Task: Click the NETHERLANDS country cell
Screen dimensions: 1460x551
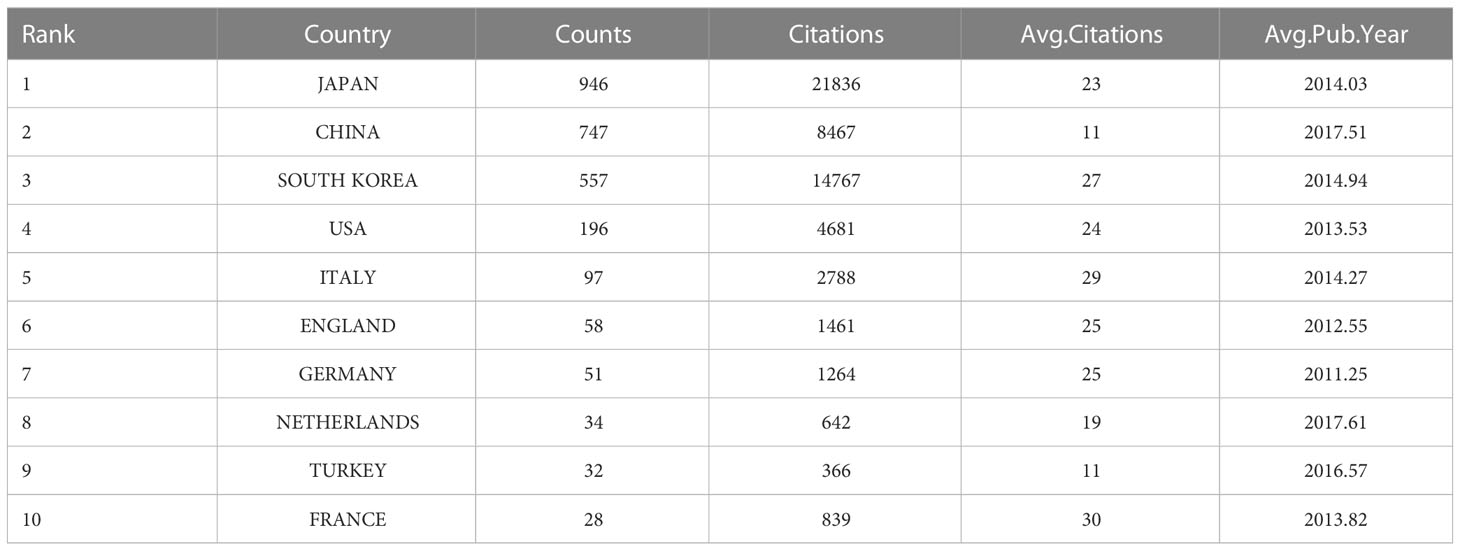Action: pos(347,422)
